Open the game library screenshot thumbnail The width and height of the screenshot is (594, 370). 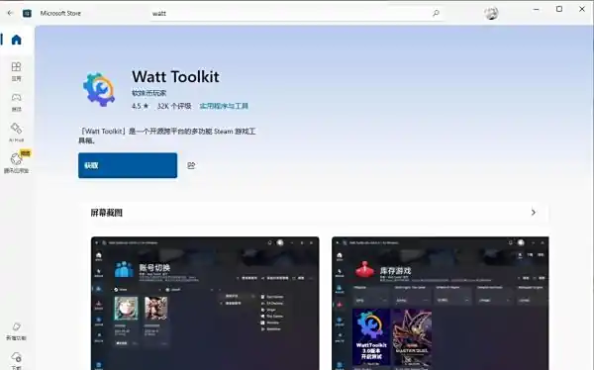440,303
